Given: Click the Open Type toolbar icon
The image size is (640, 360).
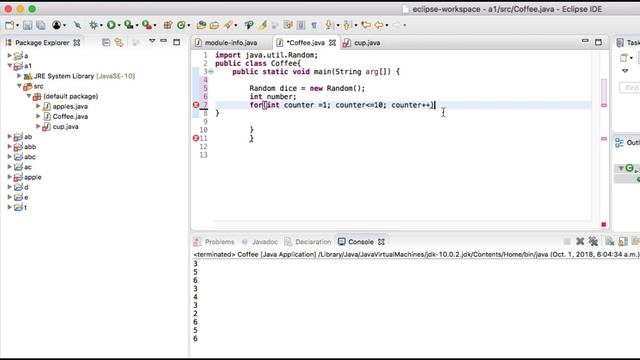Looking at the screenshot, I should point(201,25).
